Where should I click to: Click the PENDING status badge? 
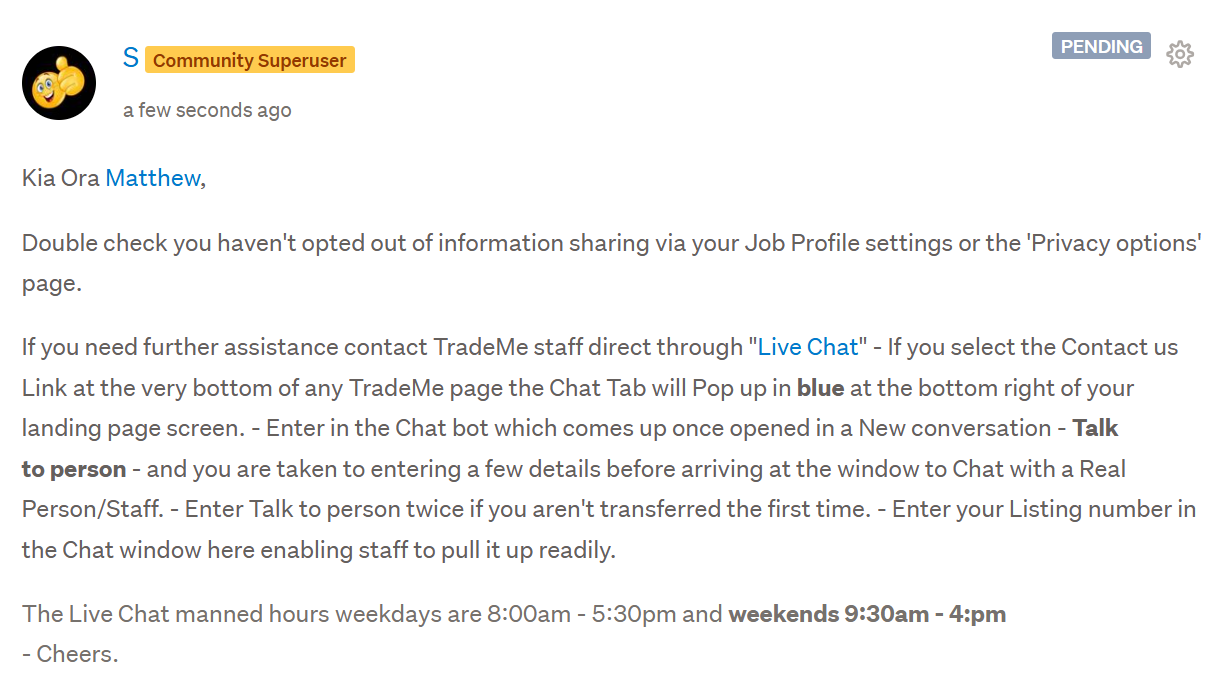point(1101,47)
